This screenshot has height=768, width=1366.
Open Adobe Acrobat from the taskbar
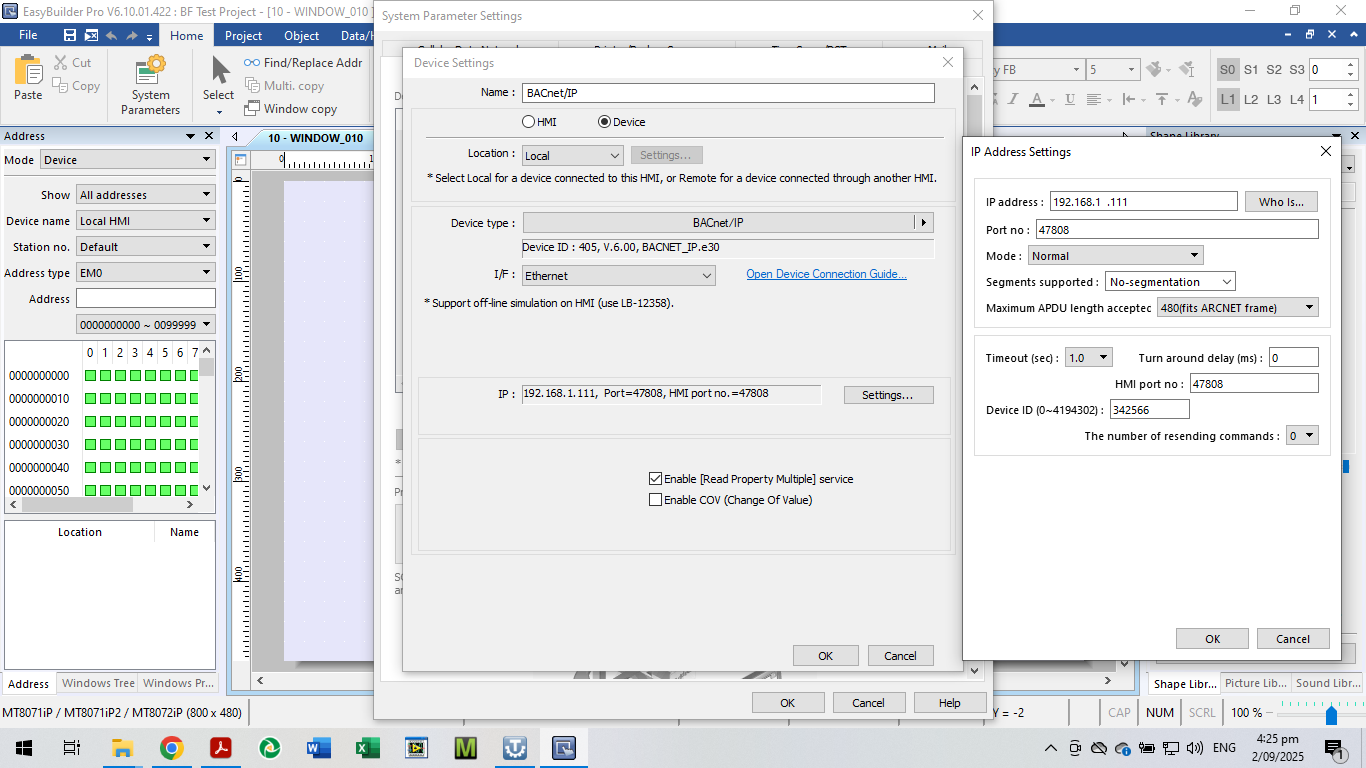(x=220, y=747)
